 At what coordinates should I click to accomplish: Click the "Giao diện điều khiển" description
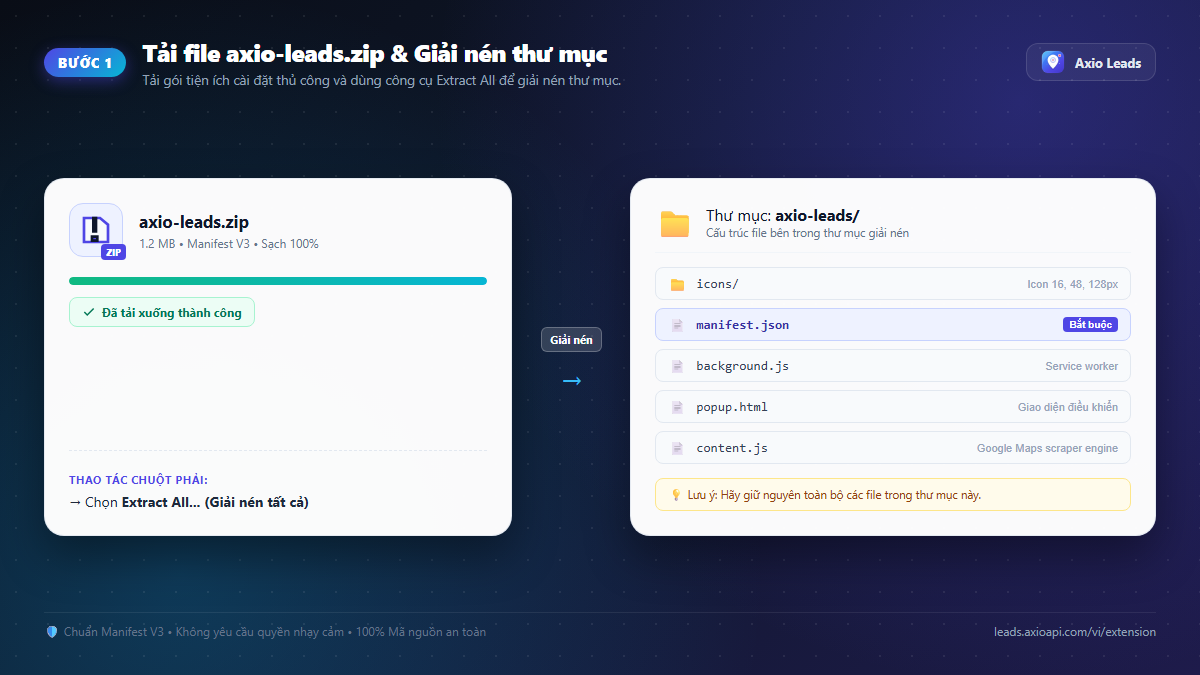click(1068, 407)
